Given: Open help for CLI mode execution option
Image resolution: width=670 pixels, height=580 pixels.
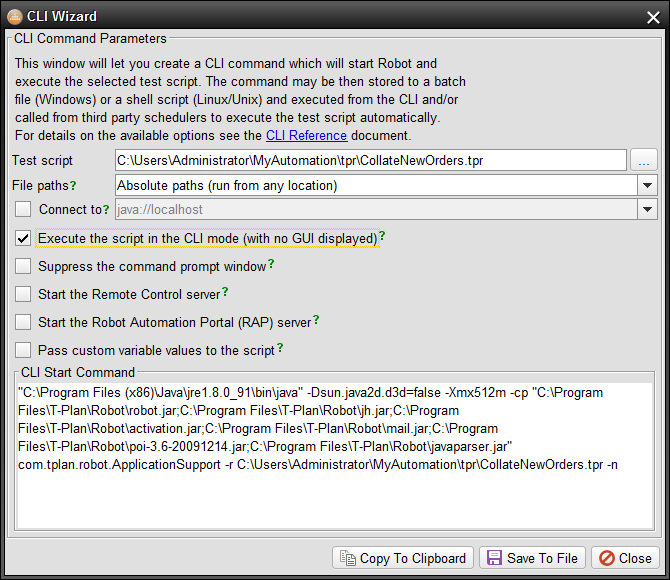Looking at the screenshot, I should (382, 237).
